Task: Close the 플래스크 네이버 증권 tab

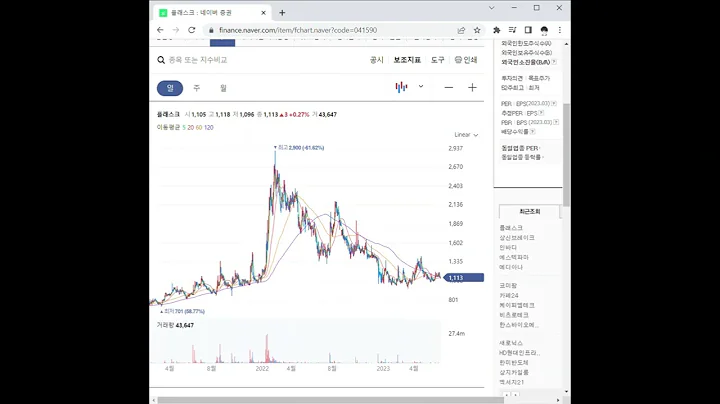Action: pyautogui.click(x=264, y=13)
